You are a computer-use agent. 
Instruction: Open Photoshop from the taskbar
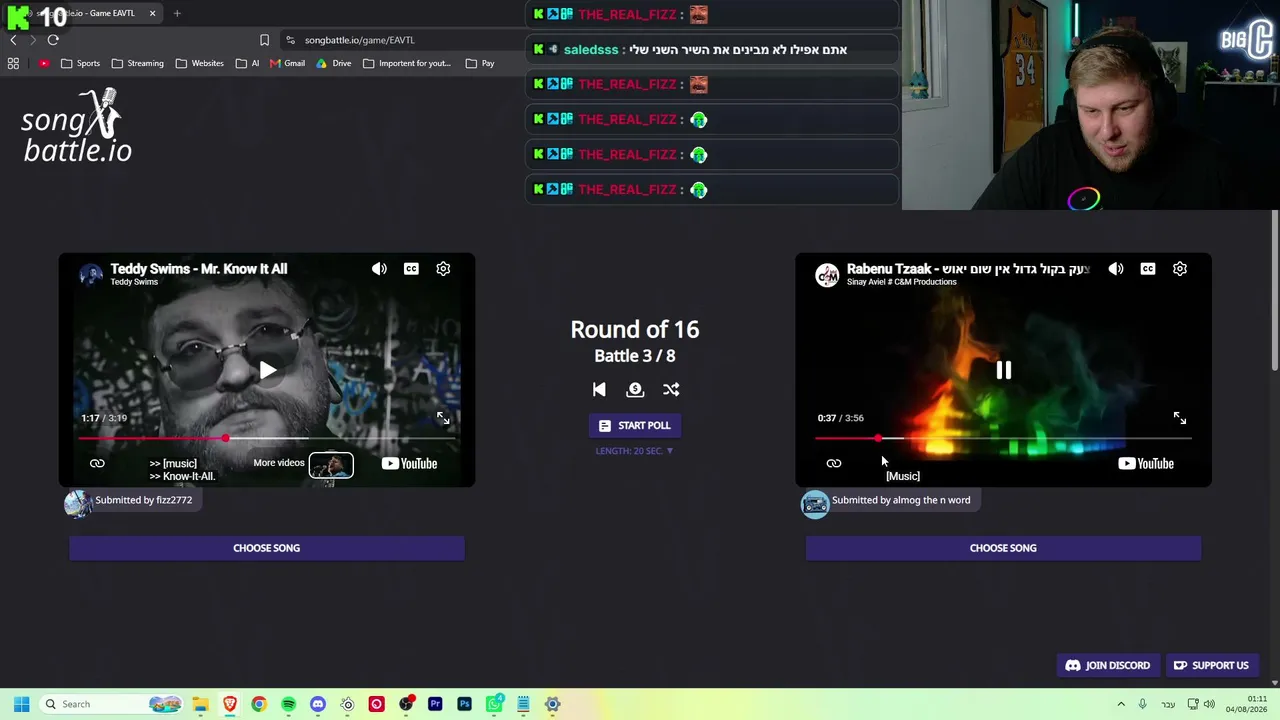click(464, 704)
